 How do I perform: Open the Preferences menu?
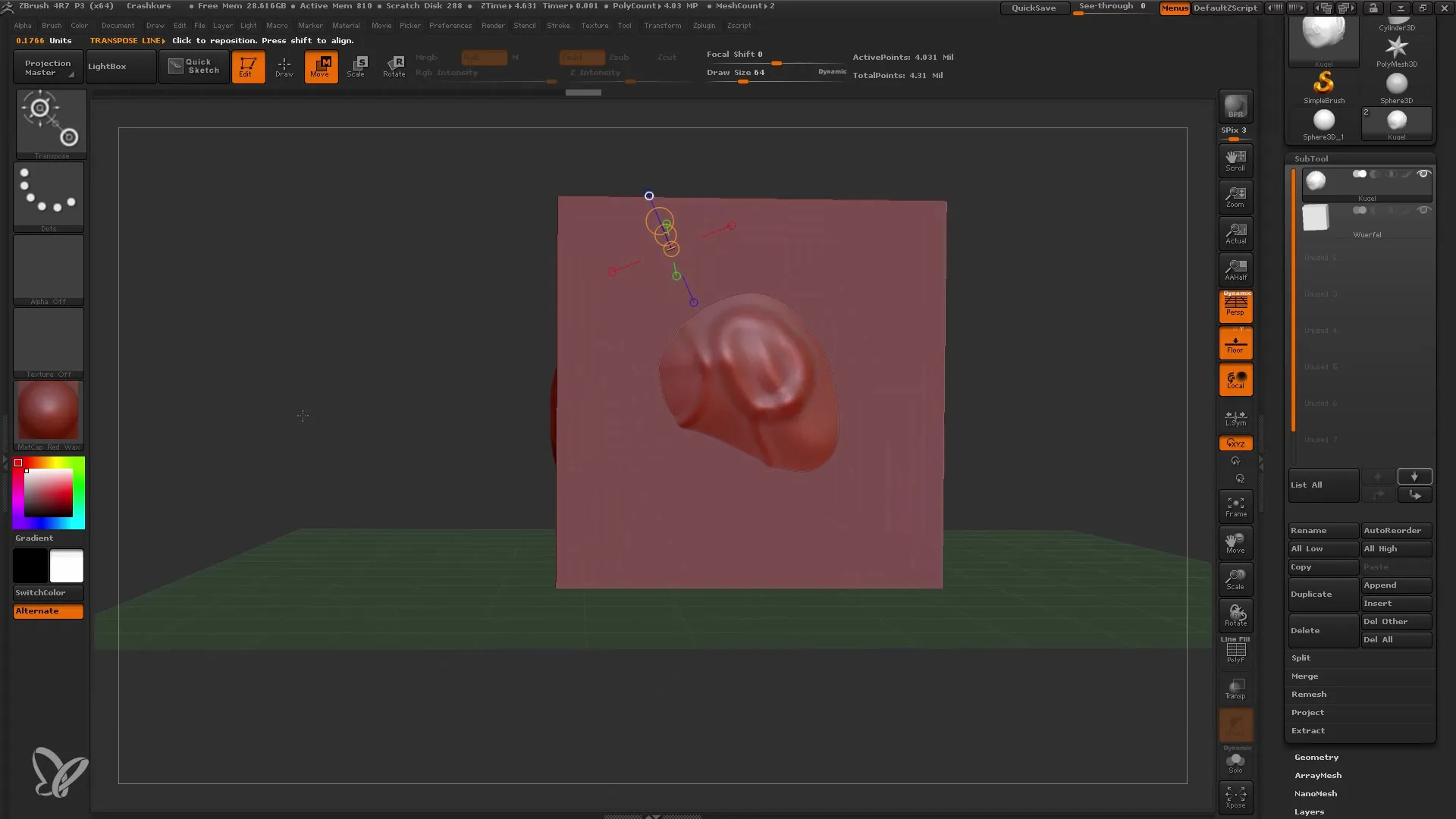pos(450,26)
